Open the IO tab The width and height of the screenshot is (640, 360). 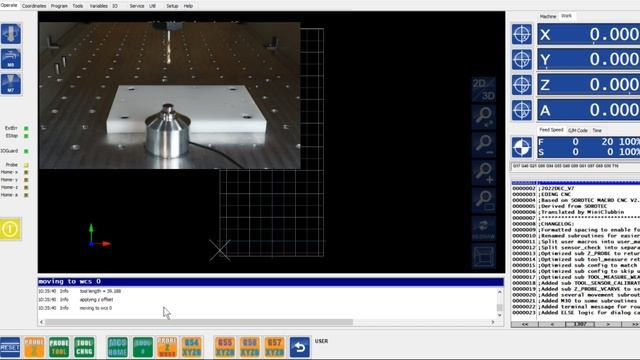tap(115, 6)
